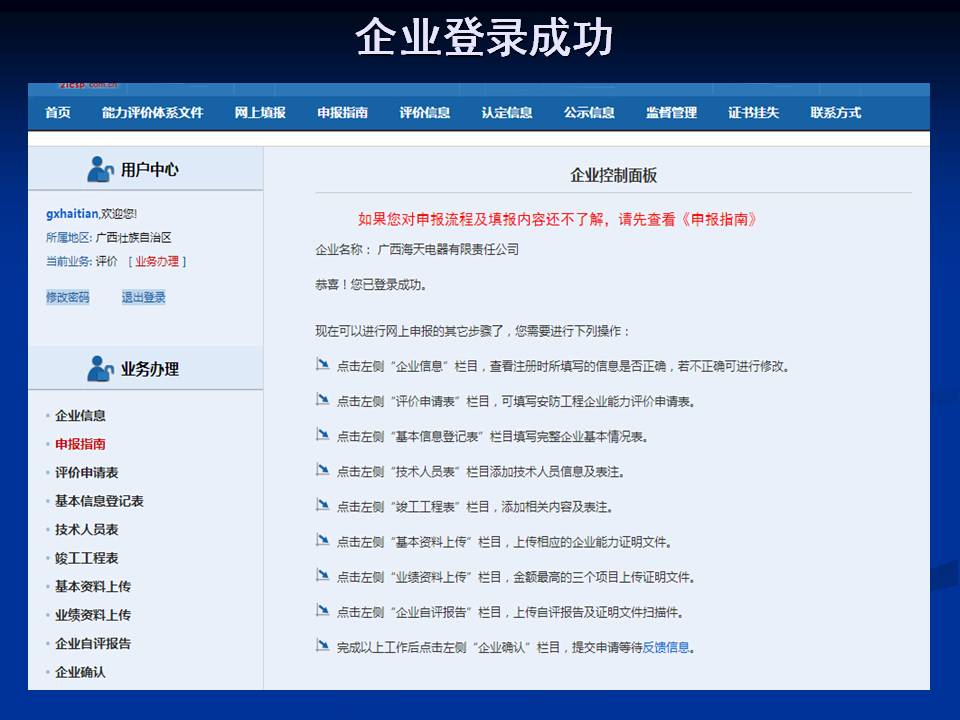Click arrow icon beside 业绩资料上传 instruction
The width and height of the screenshot is (960, 720).
tap(322, 576)
